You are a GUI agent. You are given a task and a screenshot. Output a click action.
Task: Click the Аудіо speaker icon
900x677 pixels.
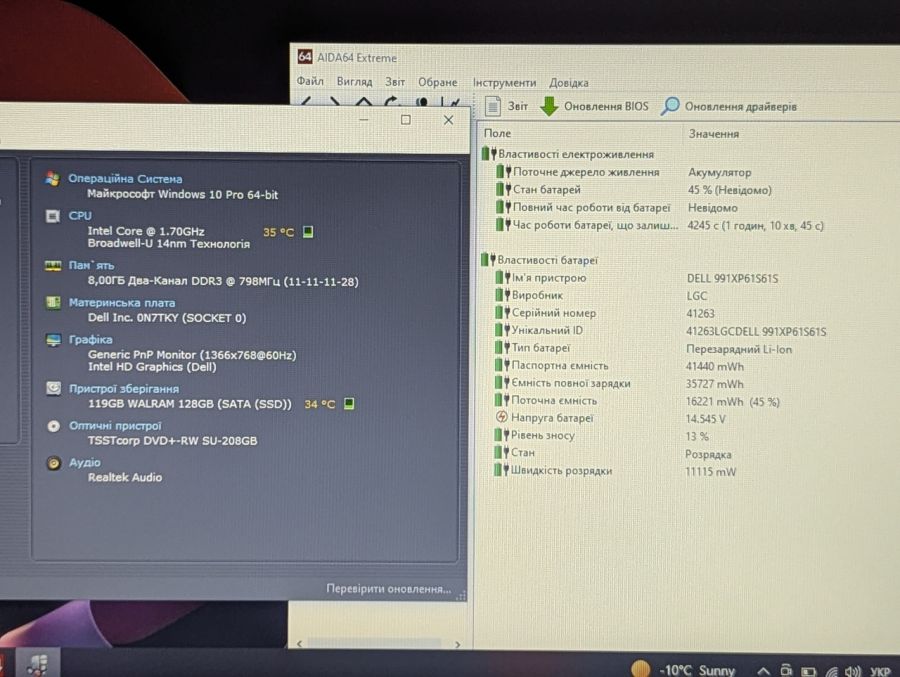click(53, 463)
